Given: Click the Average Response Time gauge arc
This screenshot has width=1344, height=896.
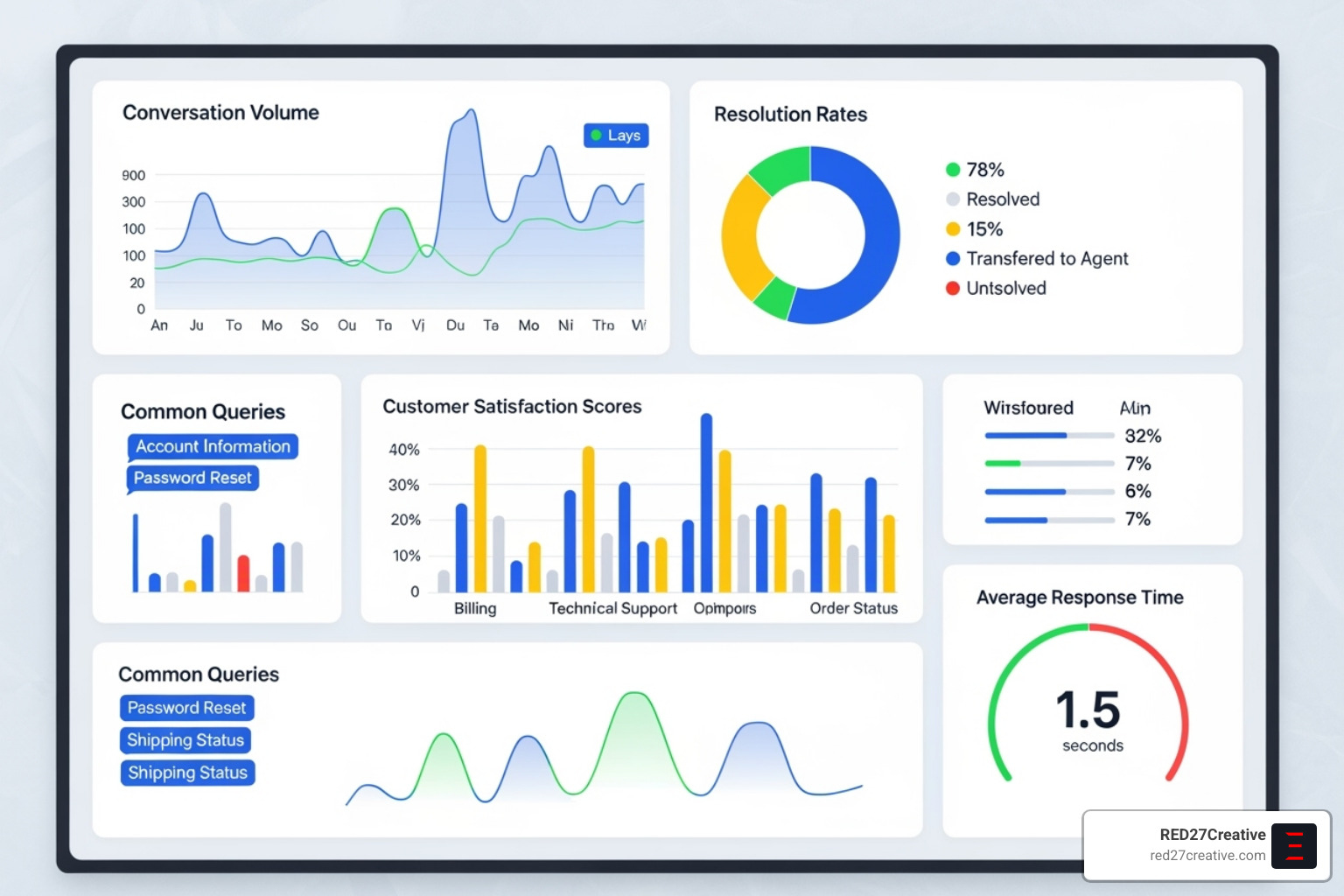Looking at the screenshot, I should coord(1088,626).
